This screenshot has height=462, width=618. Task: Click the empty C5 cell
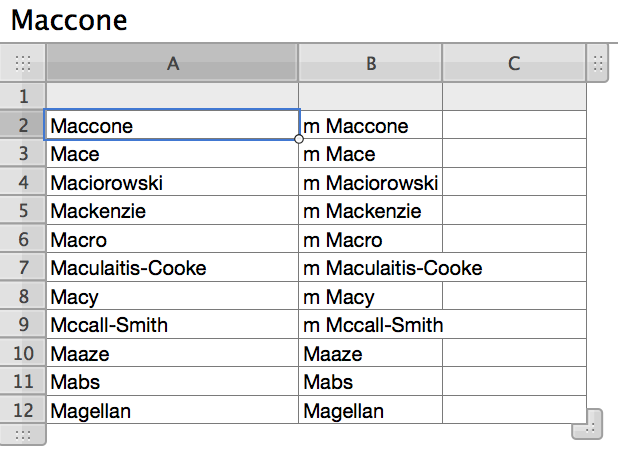tap(514, 211)
